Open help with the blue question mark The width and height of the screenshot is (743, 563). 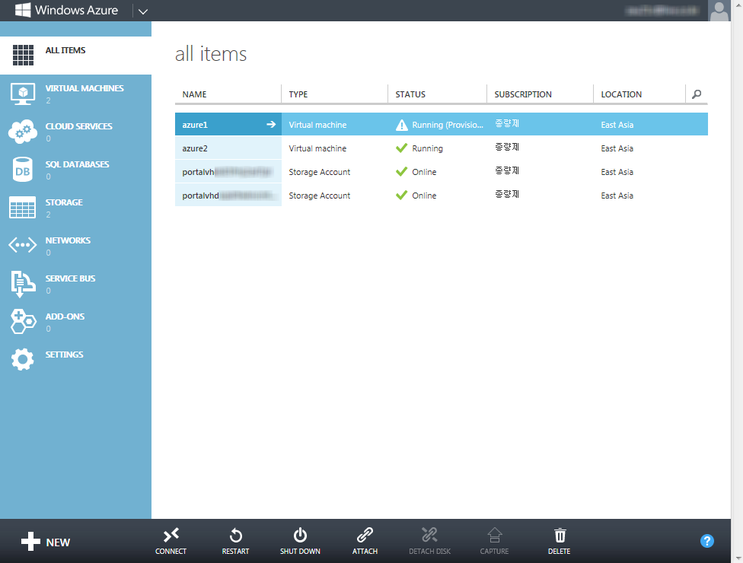(x=707, y=541)
